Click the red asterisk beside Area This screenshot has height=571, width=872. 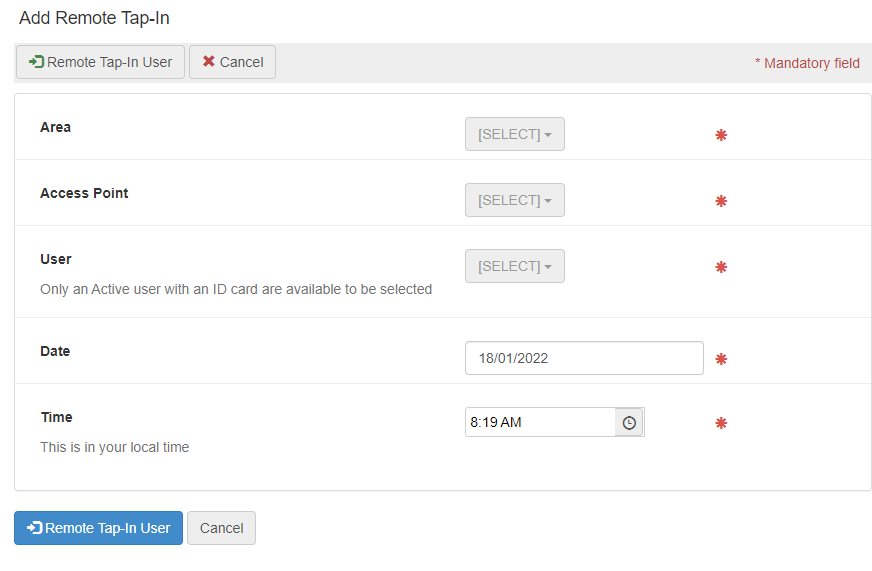[721, 135]
